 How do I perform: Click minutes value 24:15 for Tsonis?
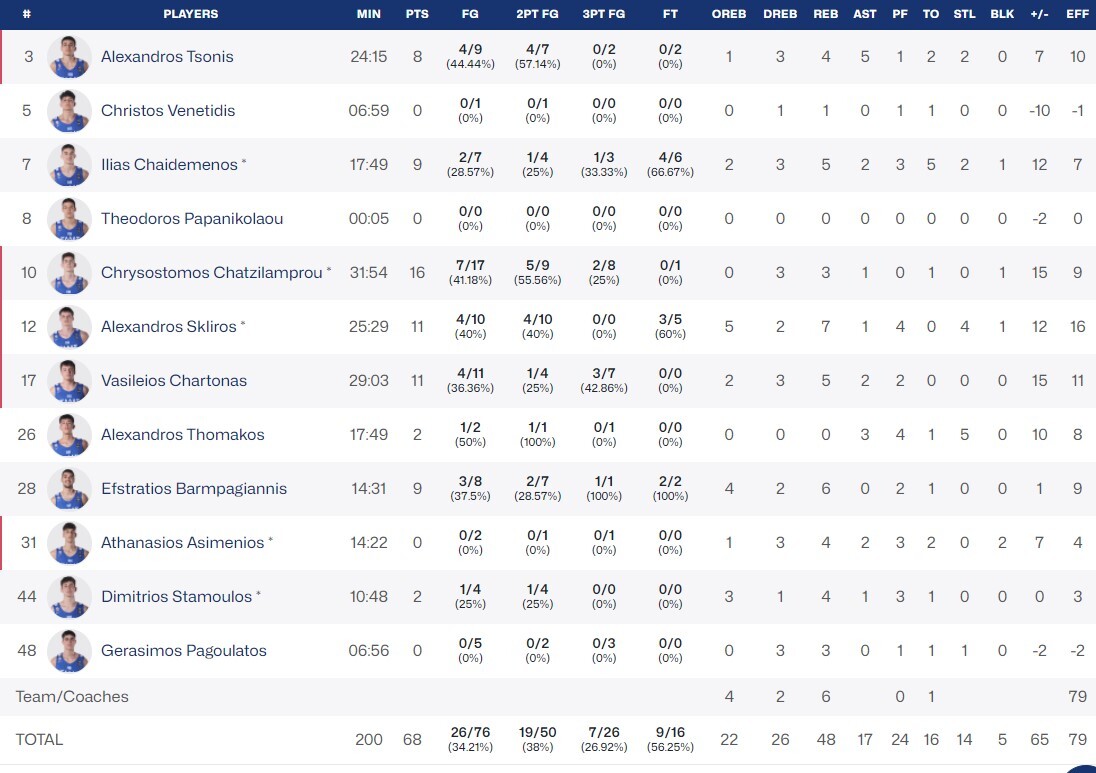[368, 57]
